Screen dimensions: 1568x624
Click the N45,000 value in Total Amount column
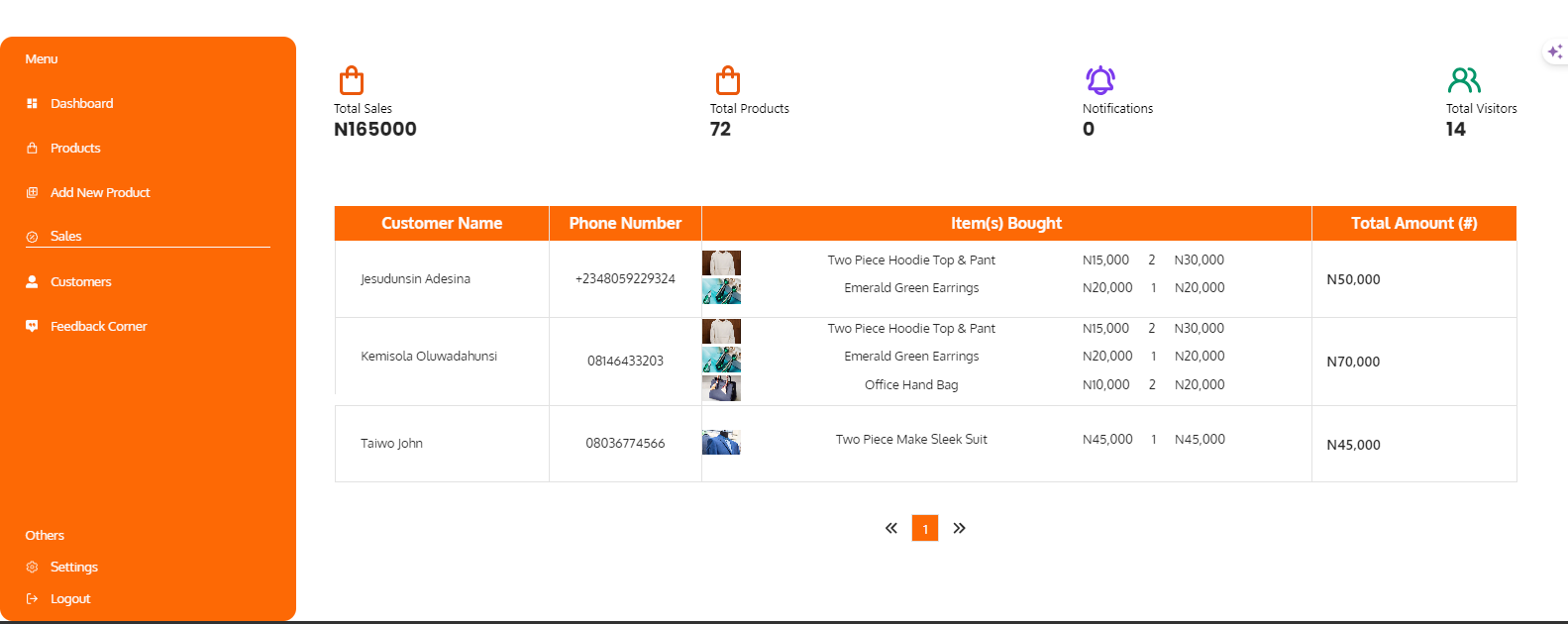click(x=1353, y=445)
